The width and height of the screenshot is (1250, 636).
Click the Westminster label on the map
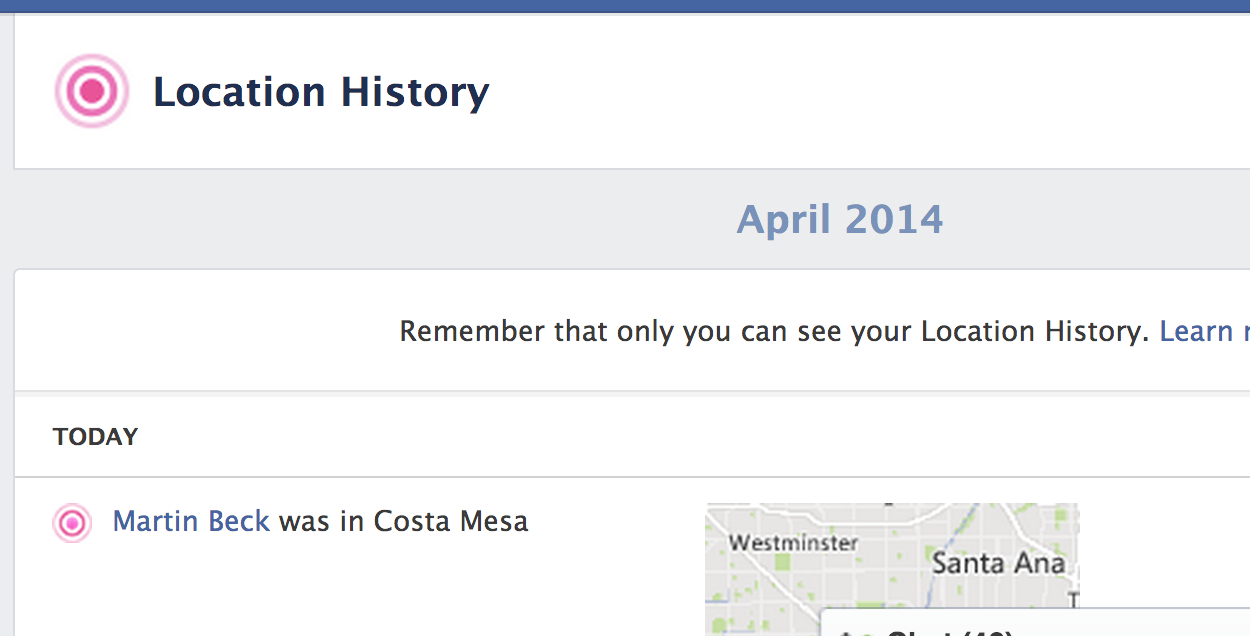[793, 544]
